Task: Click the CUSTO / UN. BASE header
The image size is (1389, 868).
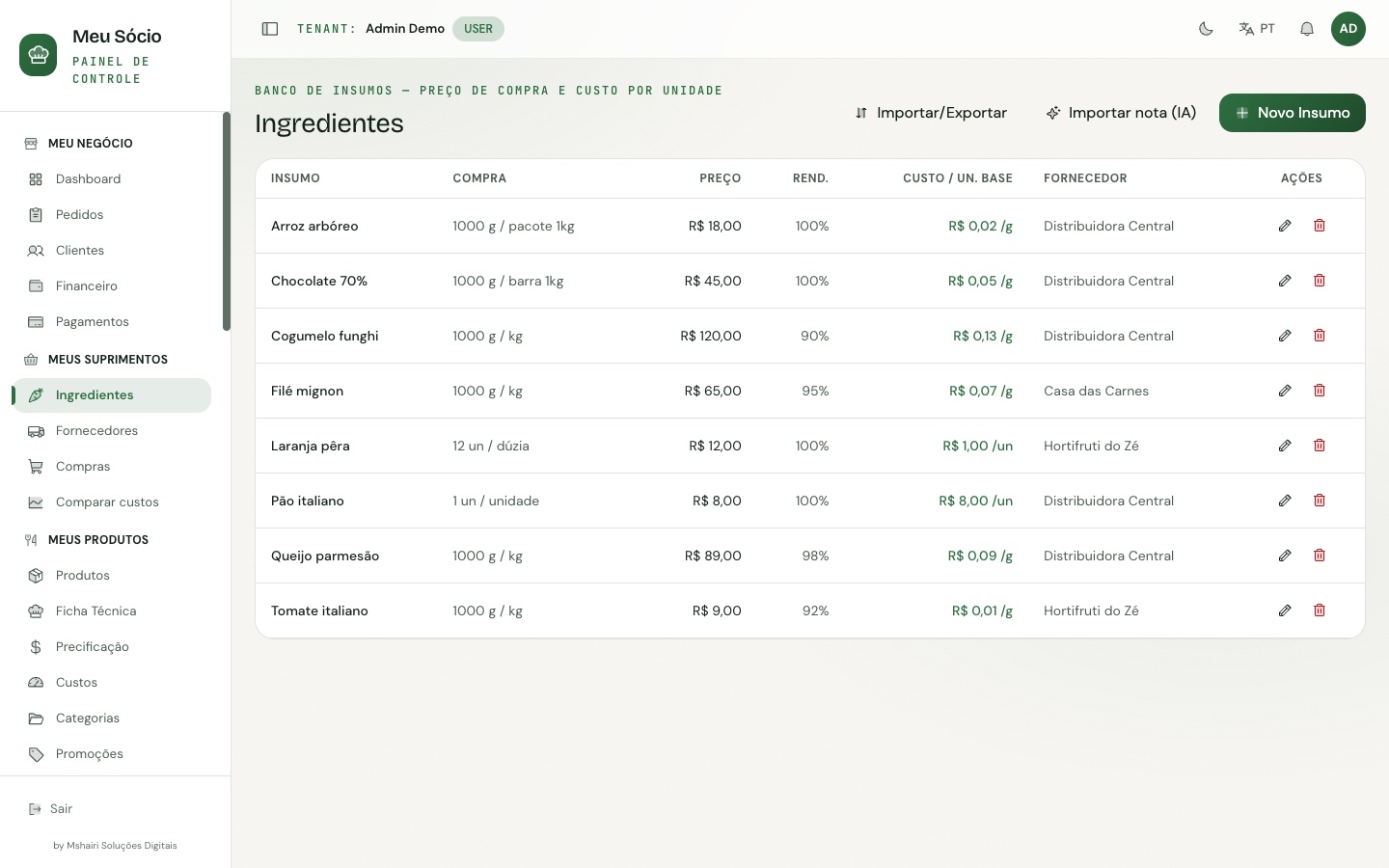Action: 958,178
